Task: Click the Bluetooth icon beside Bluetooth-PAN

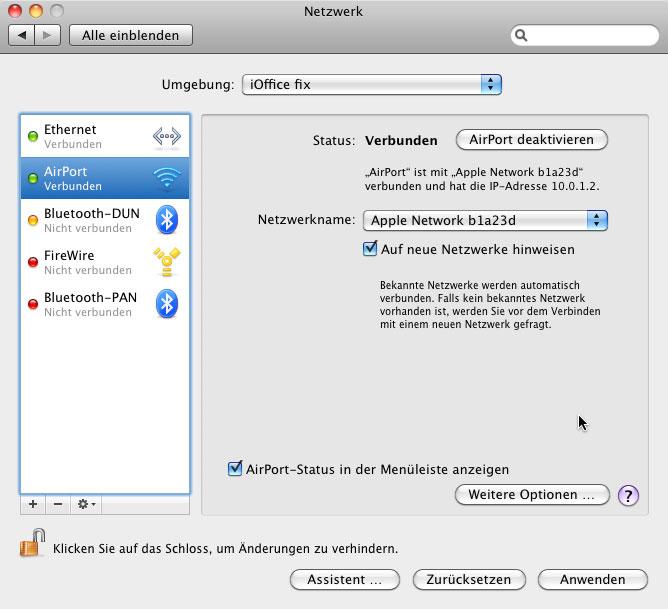Action: [x=167, y=304]
